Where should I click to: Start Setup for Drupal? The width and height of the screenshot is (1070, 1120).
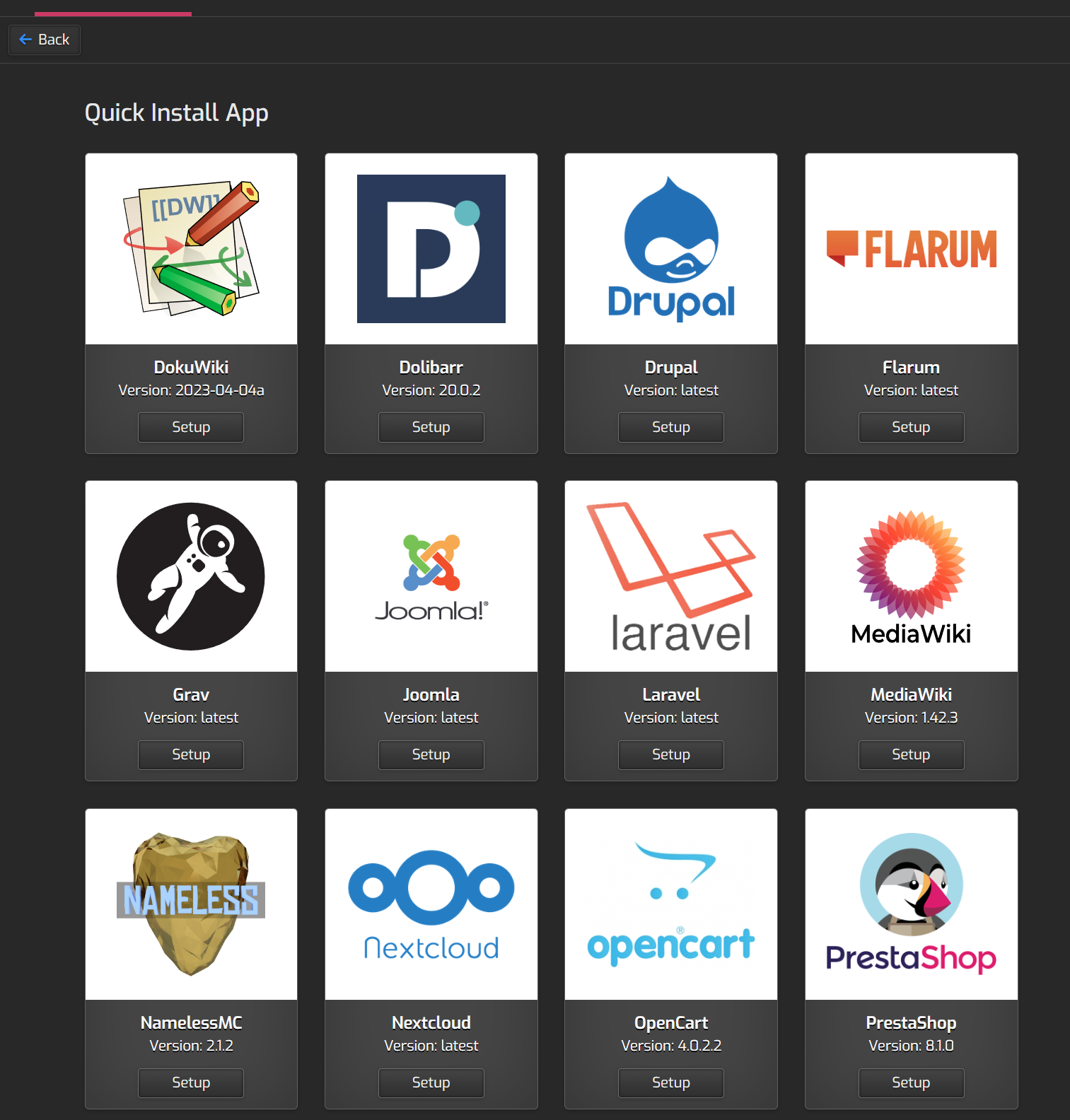pyautogui.click(x=670, y=427)
